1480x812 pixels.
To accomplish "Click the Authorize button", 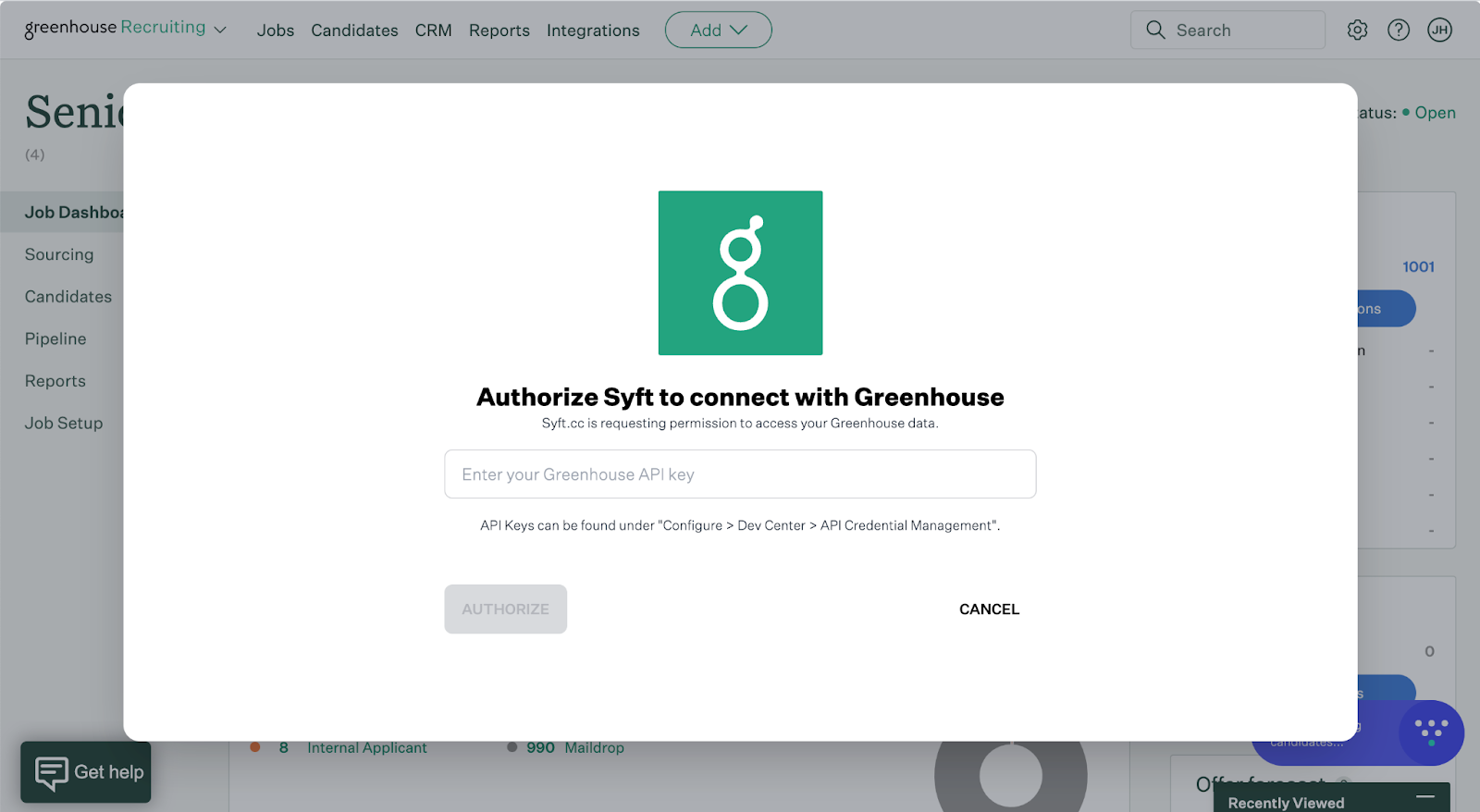I will click(505, 609).
